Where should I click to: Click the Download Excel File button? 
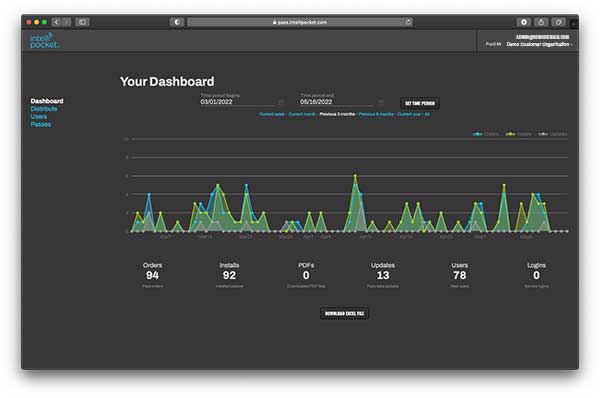click(x=344, y=313)
